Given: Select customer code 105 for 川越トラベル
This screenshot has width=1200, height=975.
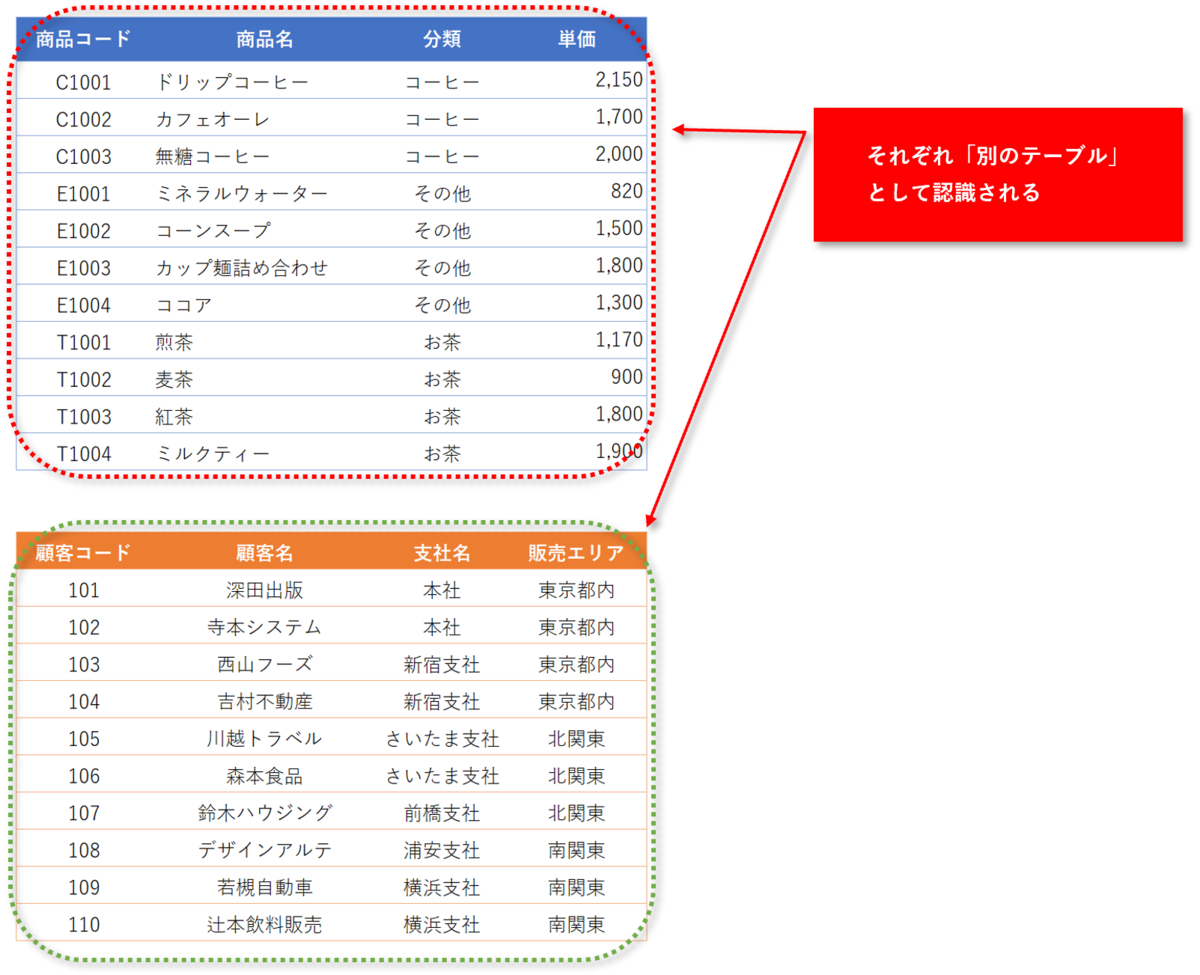Looking at the screenshot, I should pos(84,739).
